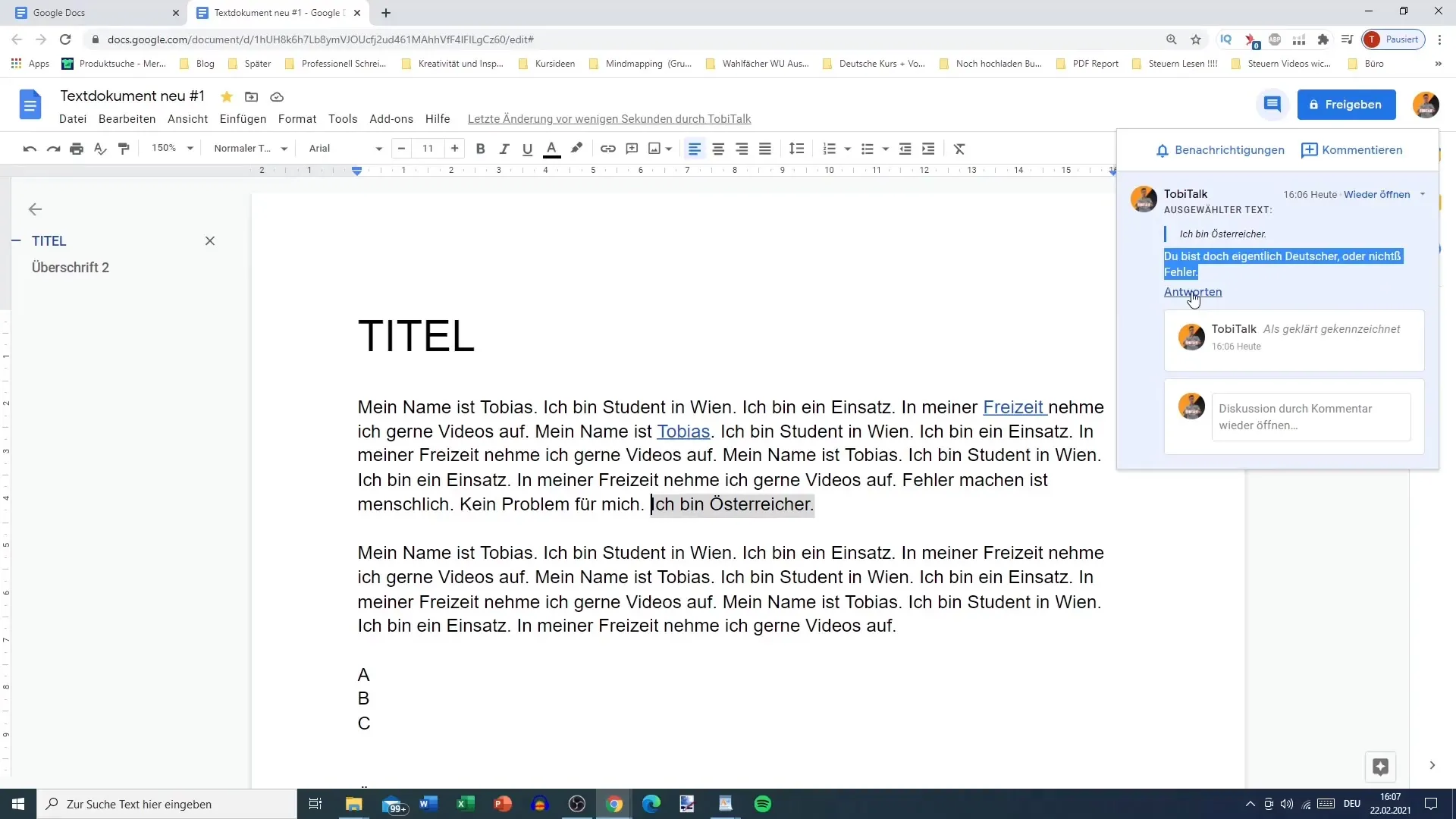Open the paragraph style dropdown
Screen dimensions: 1456x819
click(249, 148)
